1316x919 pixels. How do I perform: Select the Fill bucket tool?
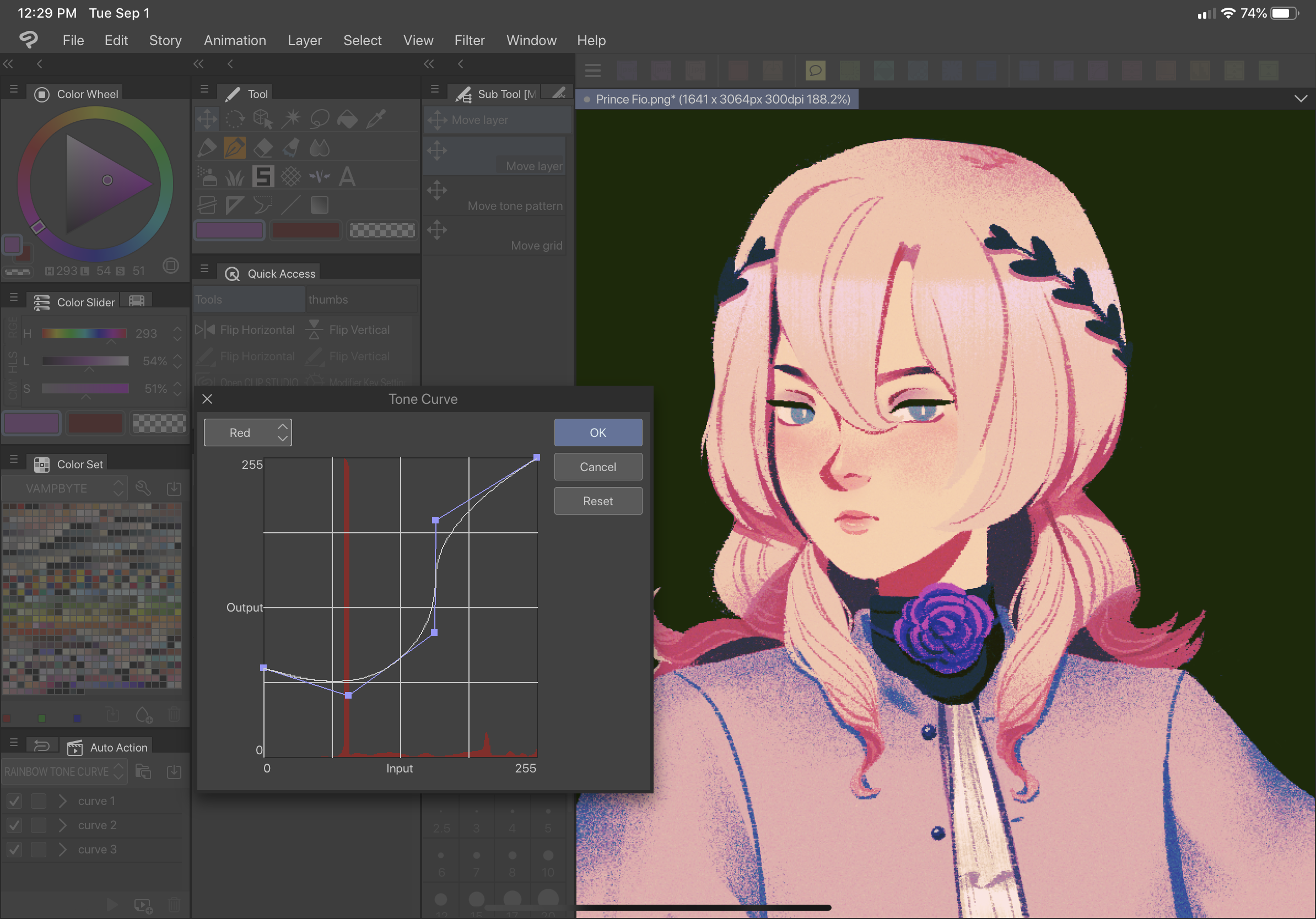347,119
